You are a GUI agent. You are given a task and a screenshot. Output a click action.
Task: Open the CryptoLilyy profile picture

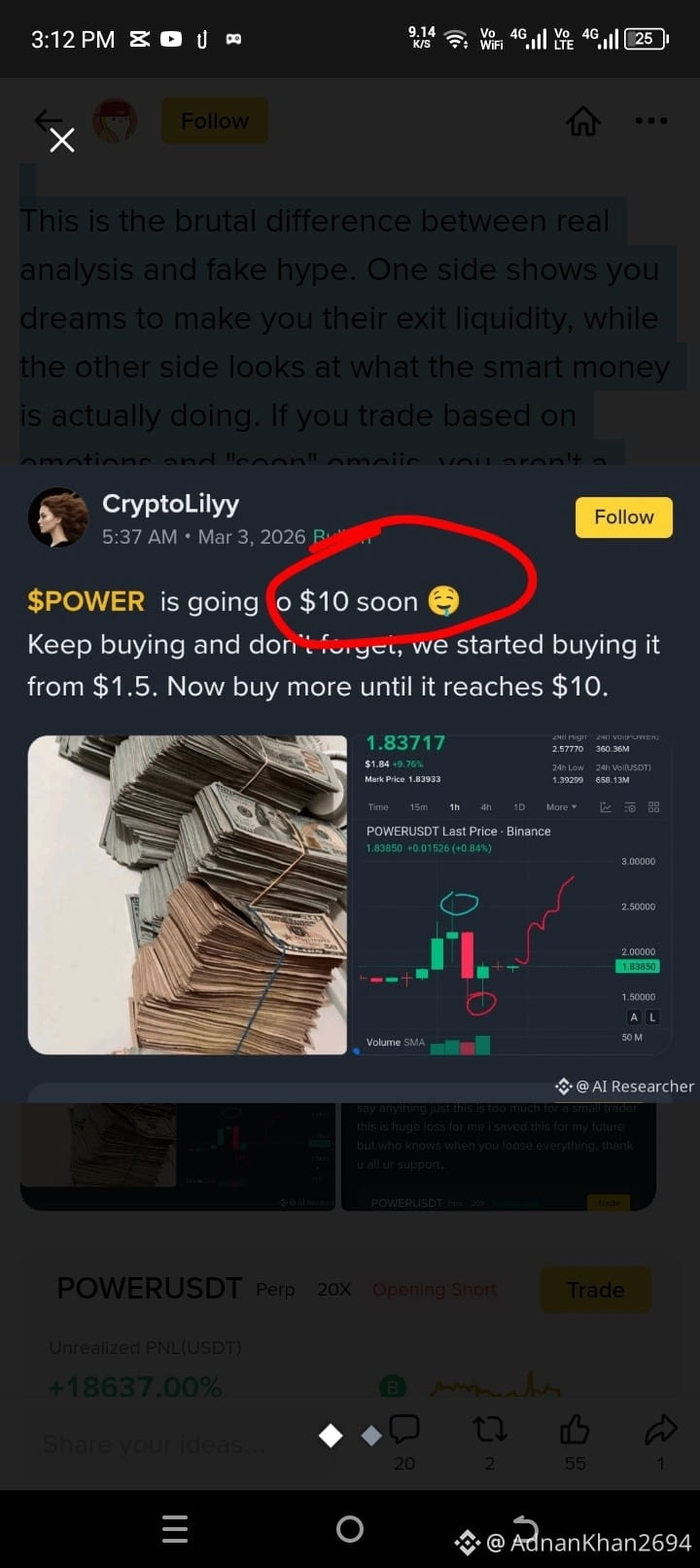(58, 517)
